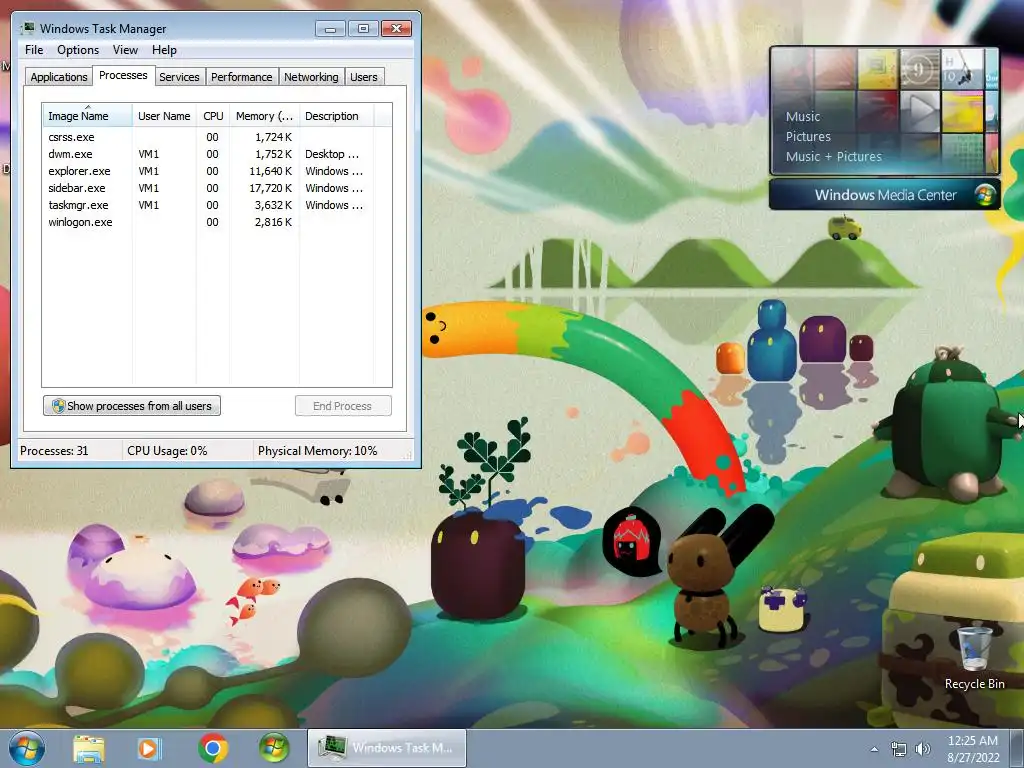The width and height of the screenshot is (1024, 768).
Task: Sort by CPU column header
Action: point(213,116)
